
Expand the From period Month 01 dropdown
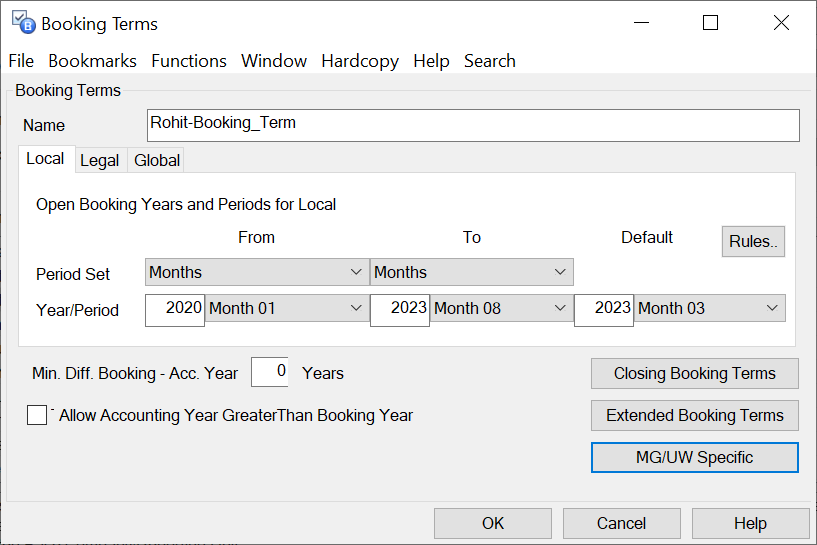[x=286, y=309]
